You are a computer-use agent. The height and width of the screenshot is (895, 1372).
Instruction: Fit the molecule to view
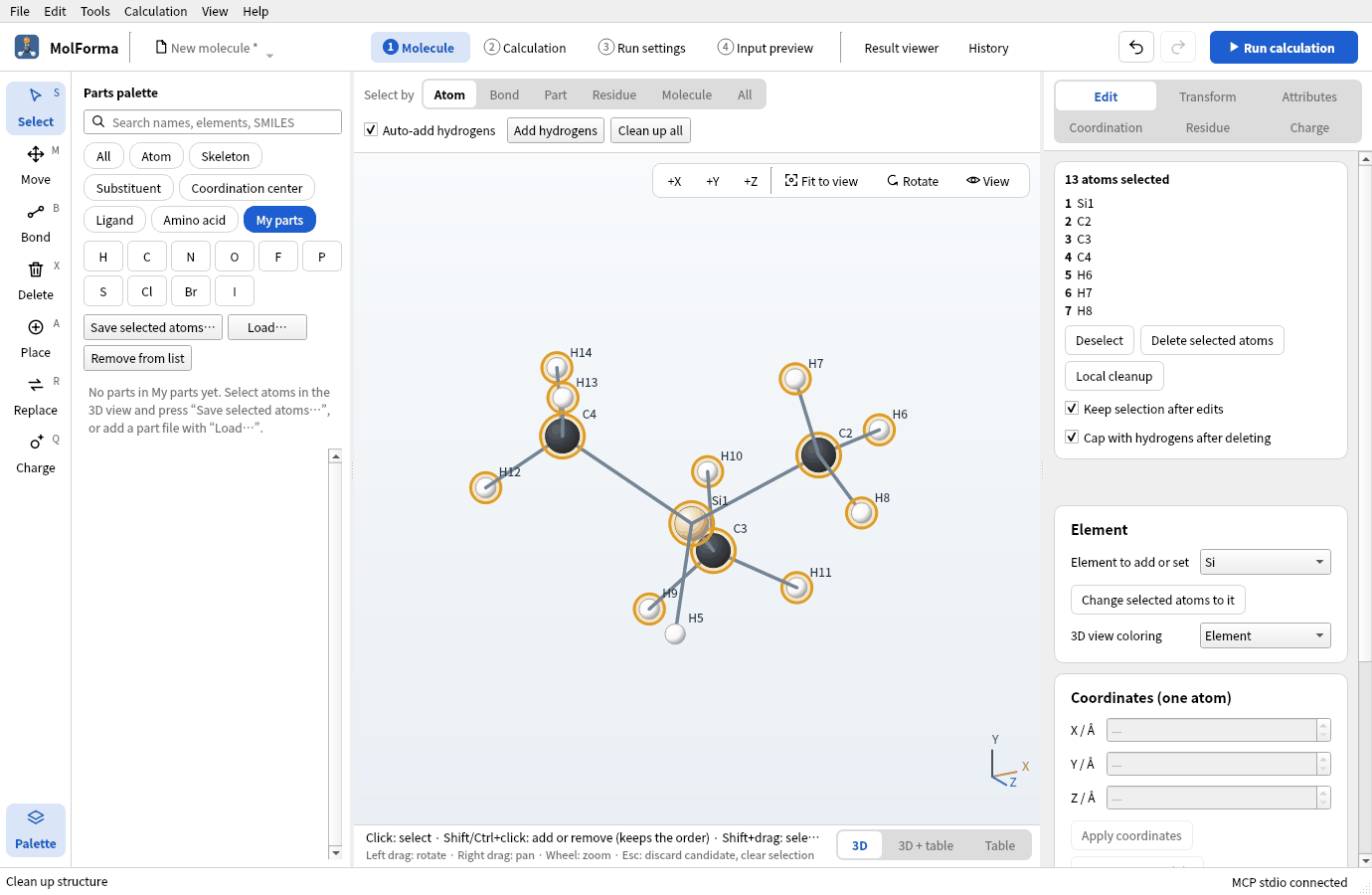(821, 181)
